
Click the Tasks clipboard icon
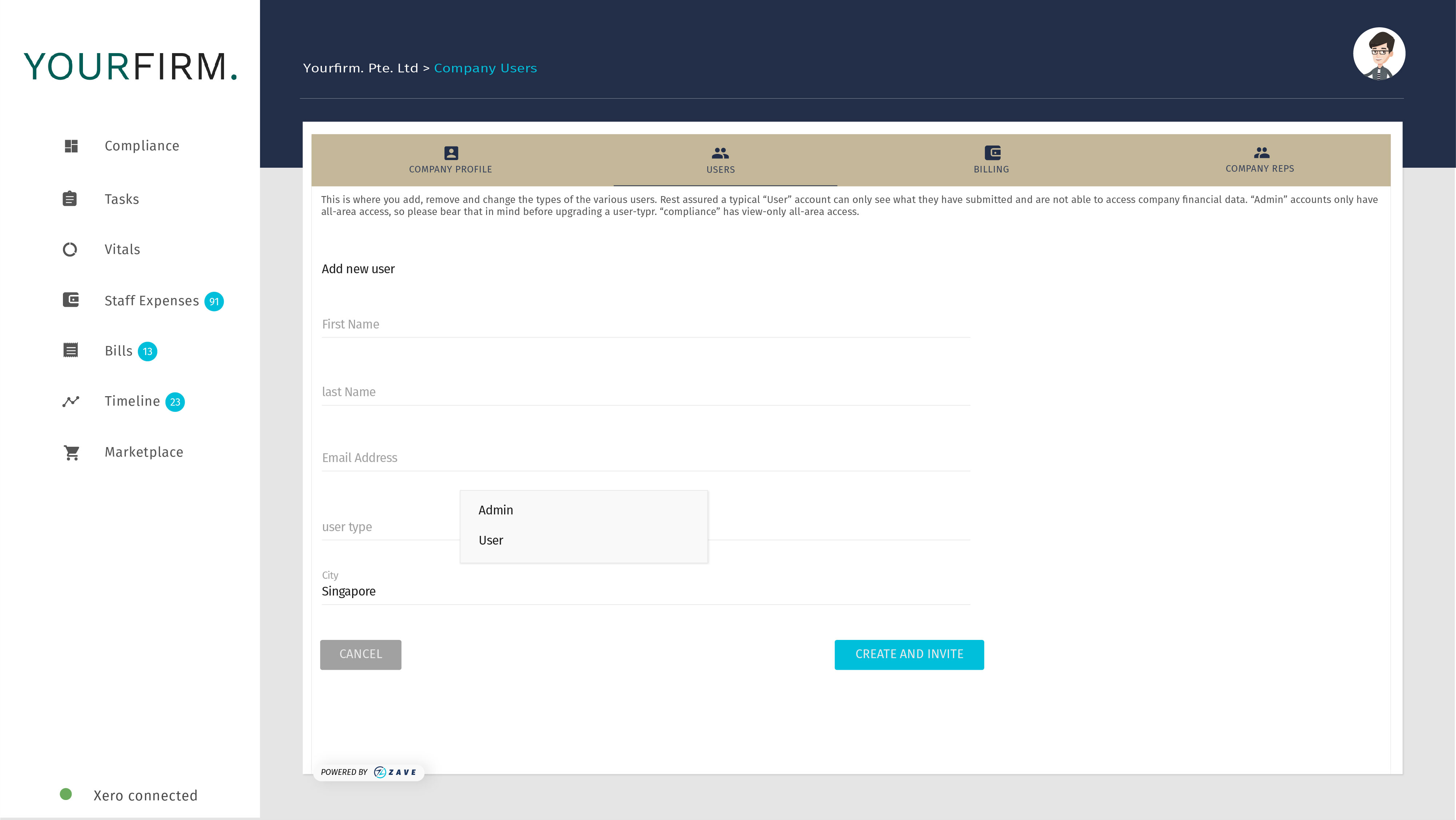(x=69, y=199)
